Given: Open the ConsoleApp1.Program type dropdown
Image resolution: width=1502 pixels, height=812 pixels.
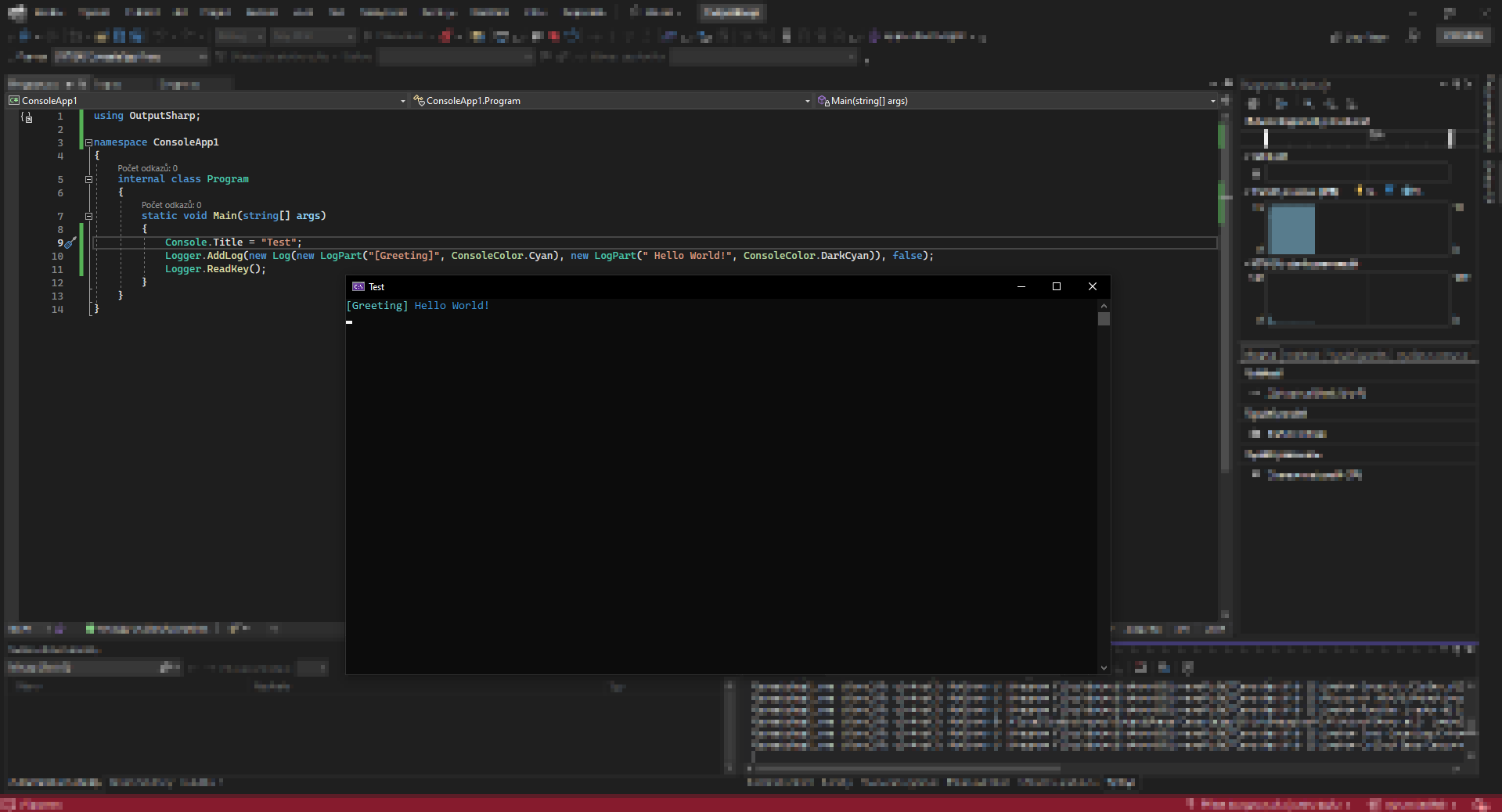Looking at the screenshot, I should 612,101.
